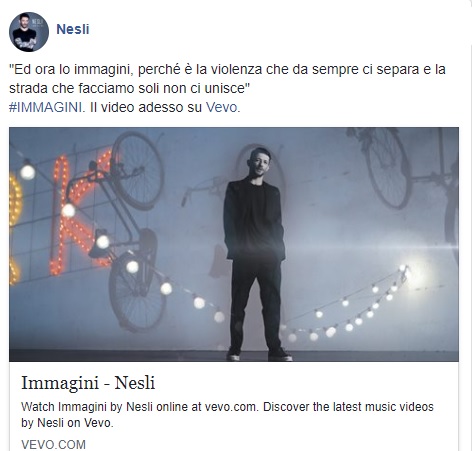Click the VEVO.COM source domain label
The width and height of the screenshot is (474, 451).
pos(53,445)
